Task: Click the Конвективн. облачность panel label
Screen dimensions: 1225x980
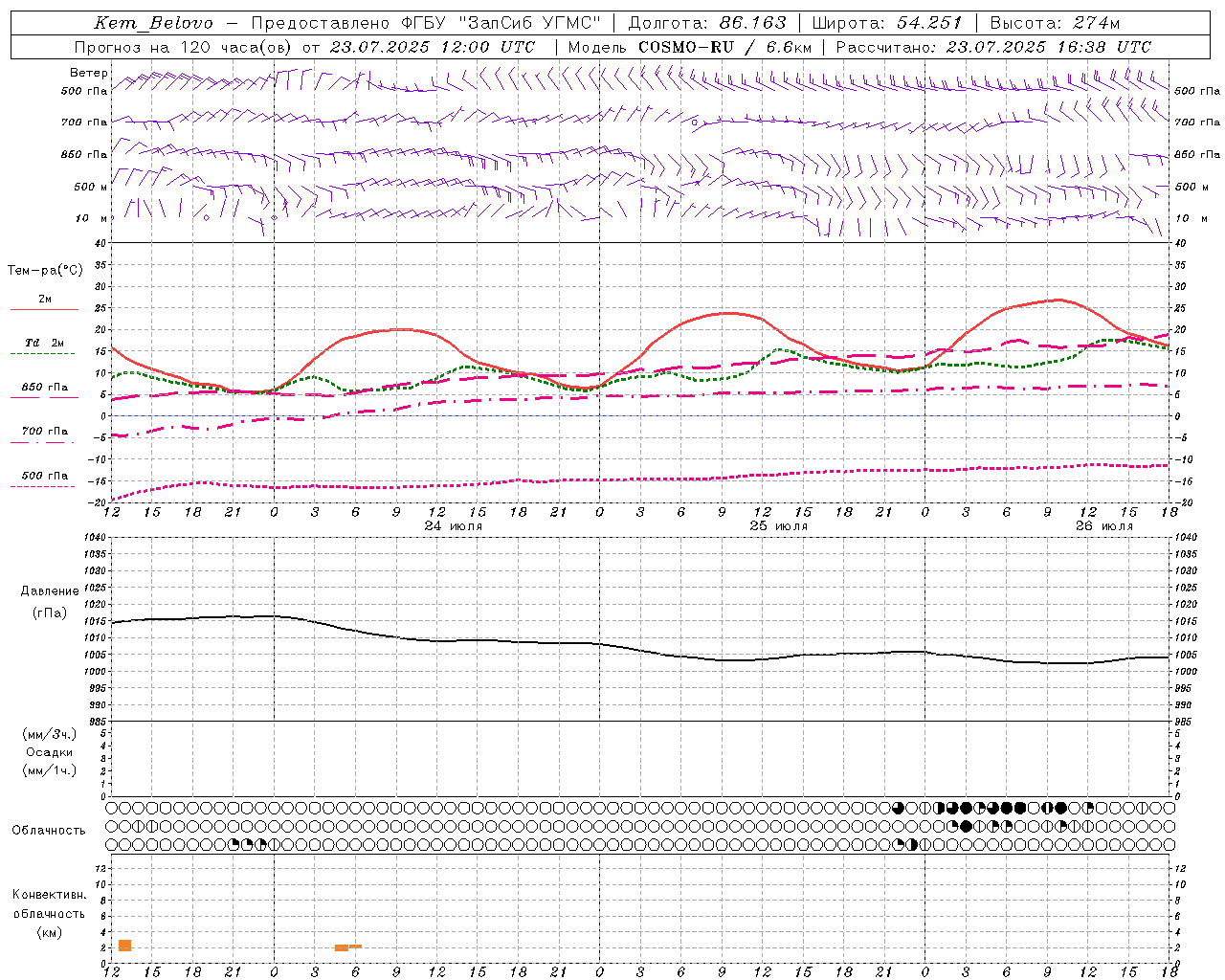Action: point(49,904)
